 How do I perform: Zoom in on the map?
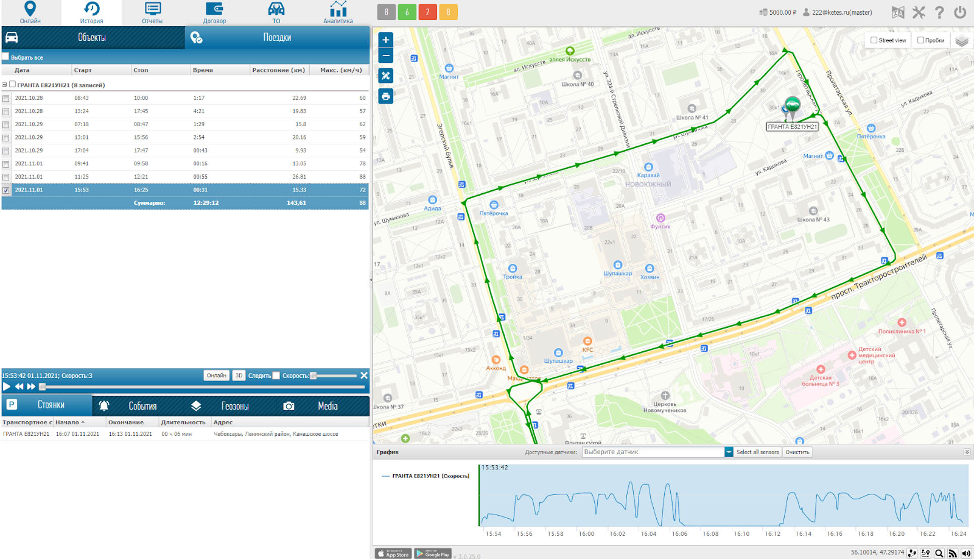tap(386, 40)
